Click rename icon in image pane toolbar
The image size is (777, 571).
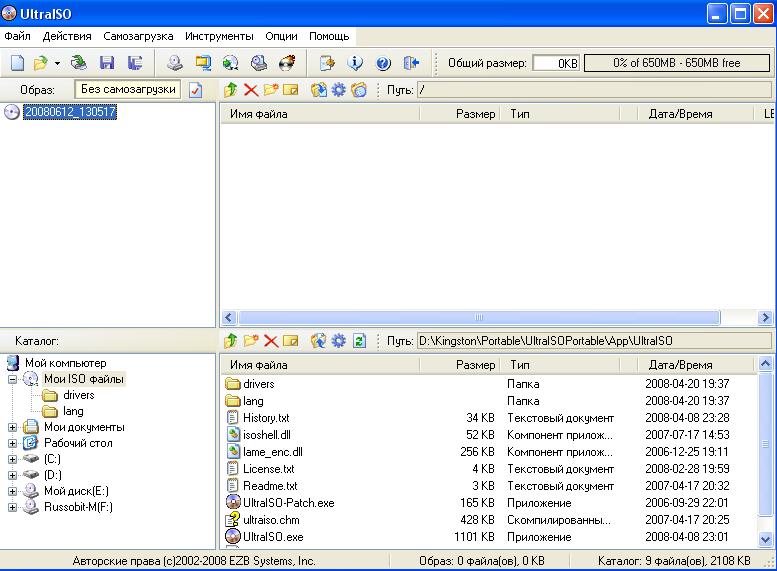[x=291, y=90]
